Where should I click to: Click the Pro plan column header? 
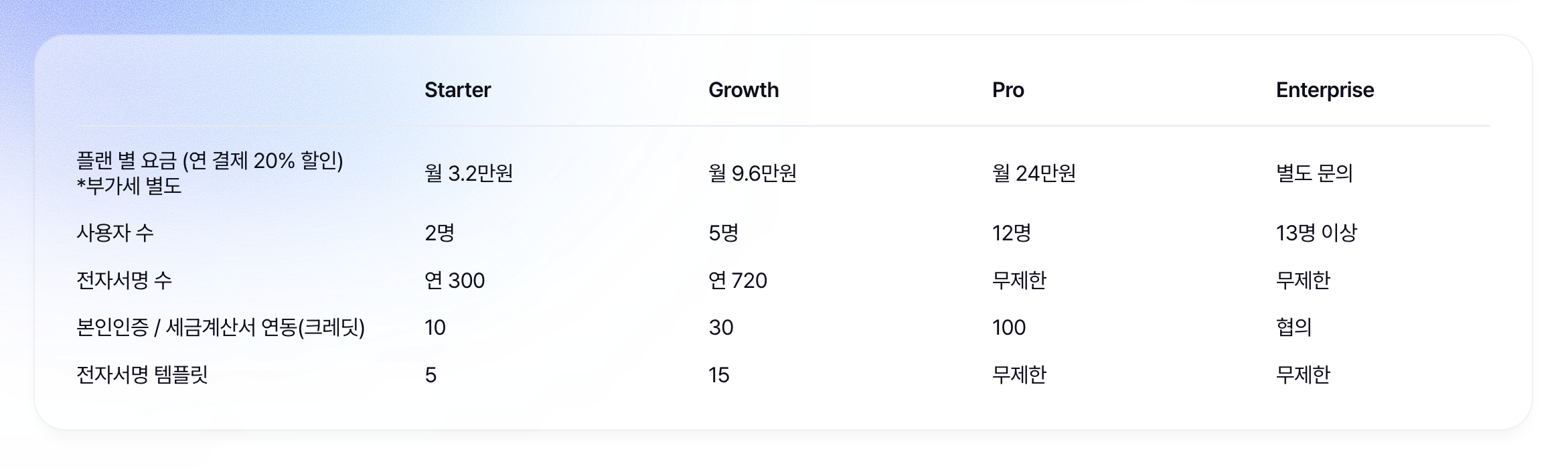pos(1008,90)
